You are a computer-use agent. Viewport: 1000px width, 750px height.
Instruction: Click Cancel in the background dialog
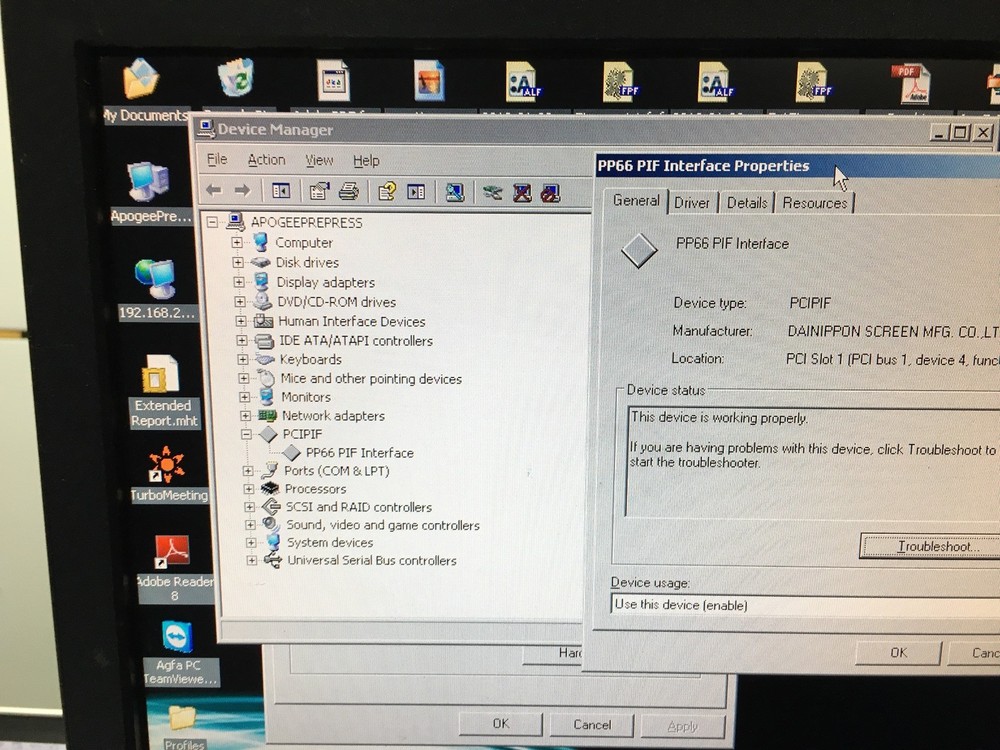(x=592, y=725)
